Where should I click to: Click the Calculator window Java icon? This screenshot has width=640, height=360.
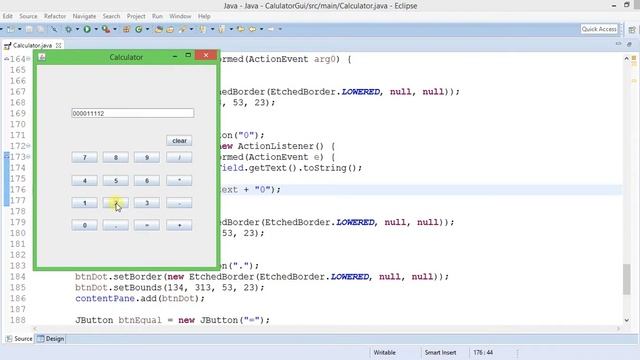pyautogui.click(x=42, y=57)
